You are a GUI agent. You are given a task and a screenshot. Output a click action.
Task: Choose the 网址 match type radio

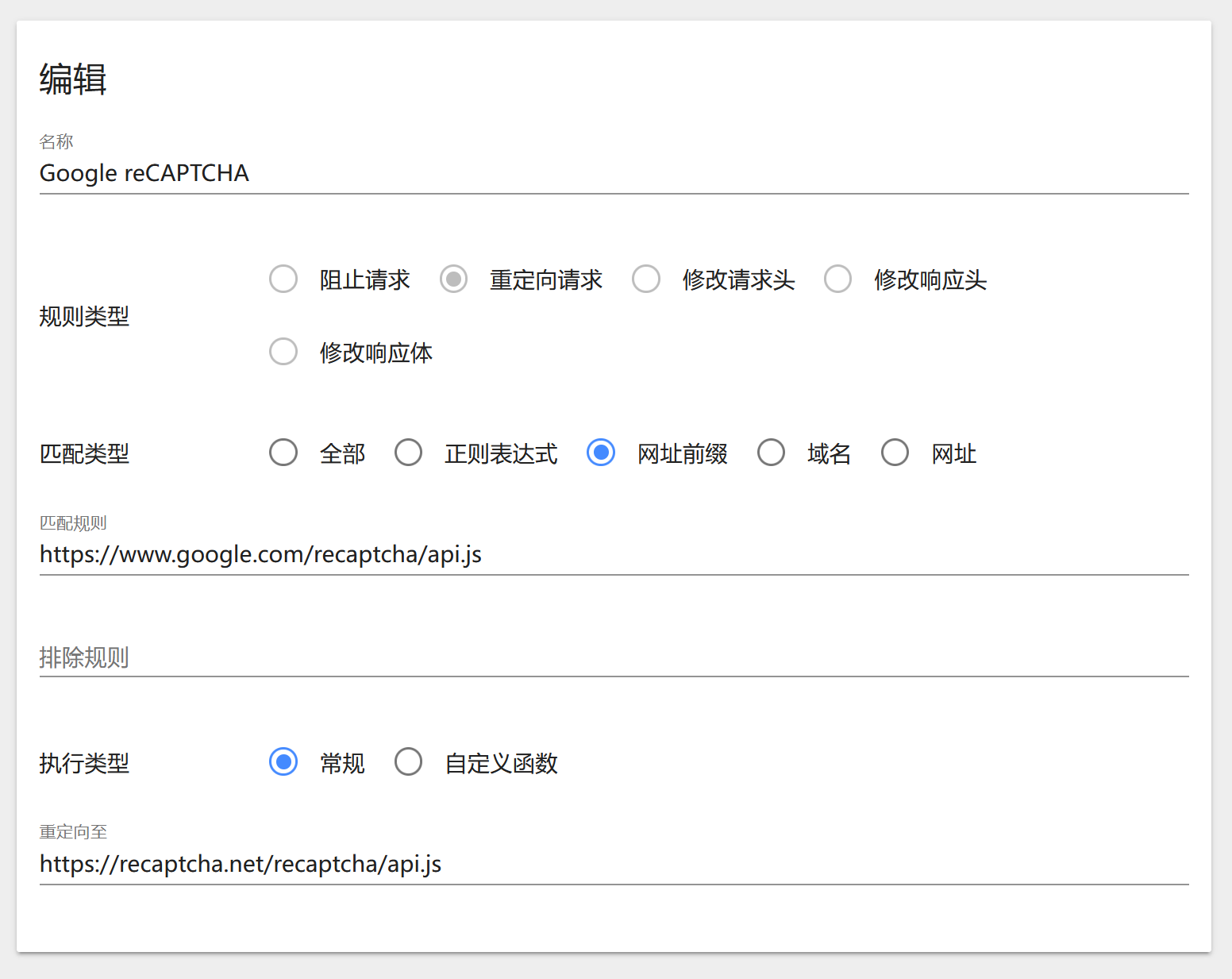(x=895, y=453)
